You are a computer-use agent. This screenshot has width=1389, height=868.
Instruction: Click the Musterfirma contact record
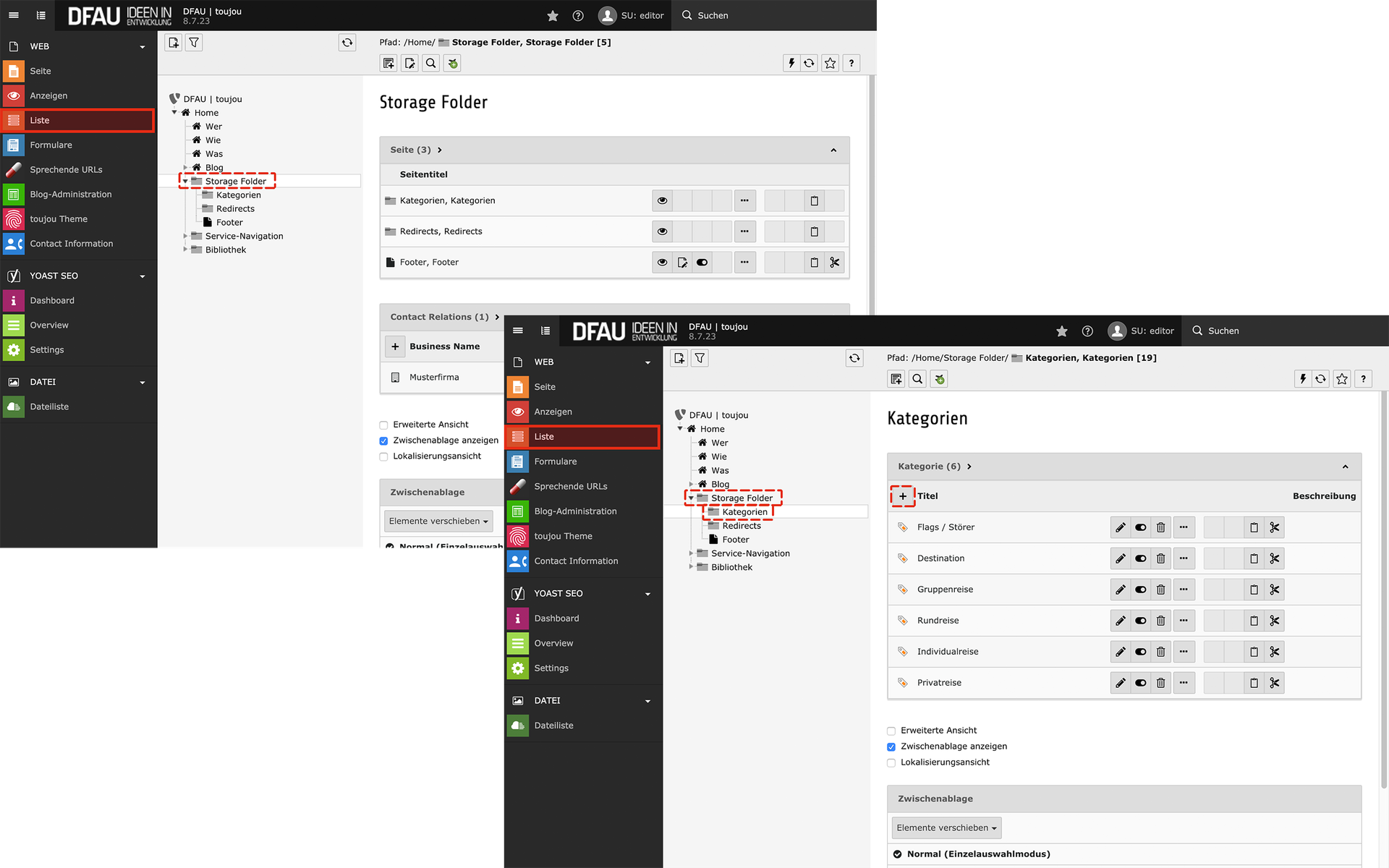433,377
